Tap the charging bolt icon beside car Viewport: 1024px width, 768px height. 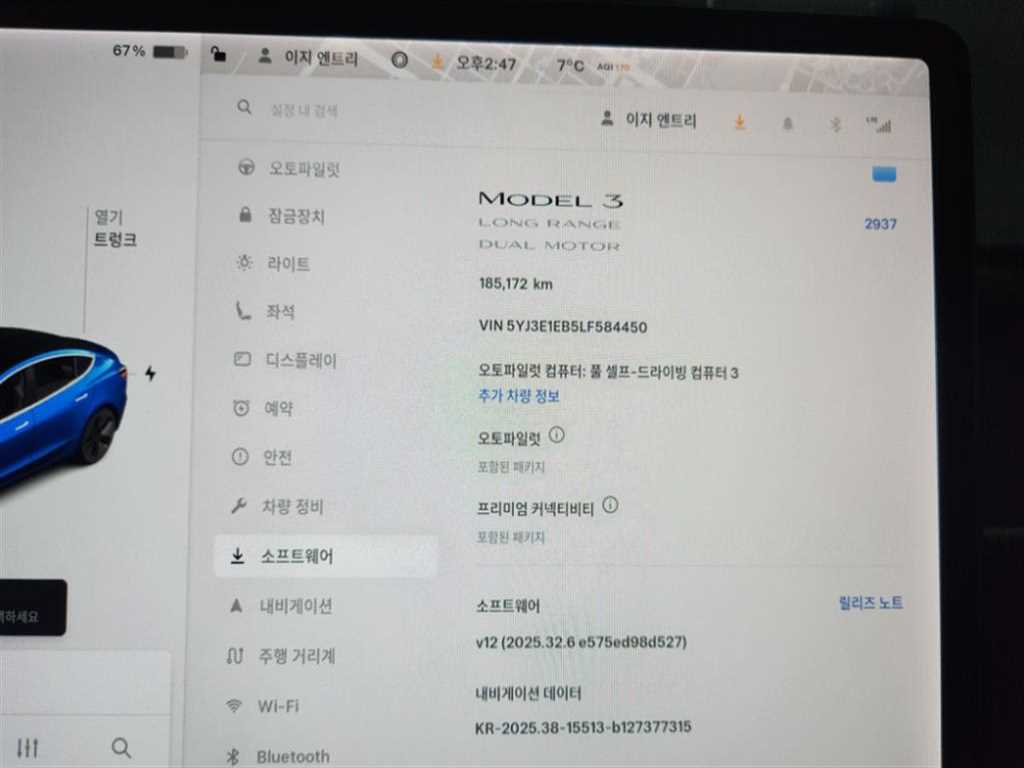[x=150, y=373]
